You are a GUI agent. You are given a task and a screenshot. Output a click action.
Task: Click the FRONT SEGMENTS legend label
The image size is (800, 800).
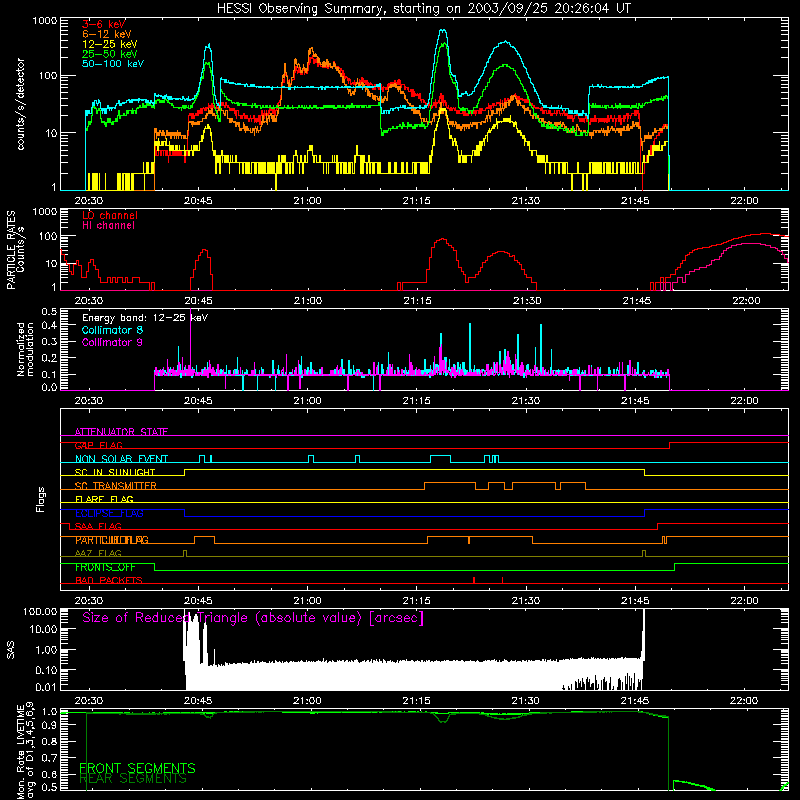tap(137, 768)
